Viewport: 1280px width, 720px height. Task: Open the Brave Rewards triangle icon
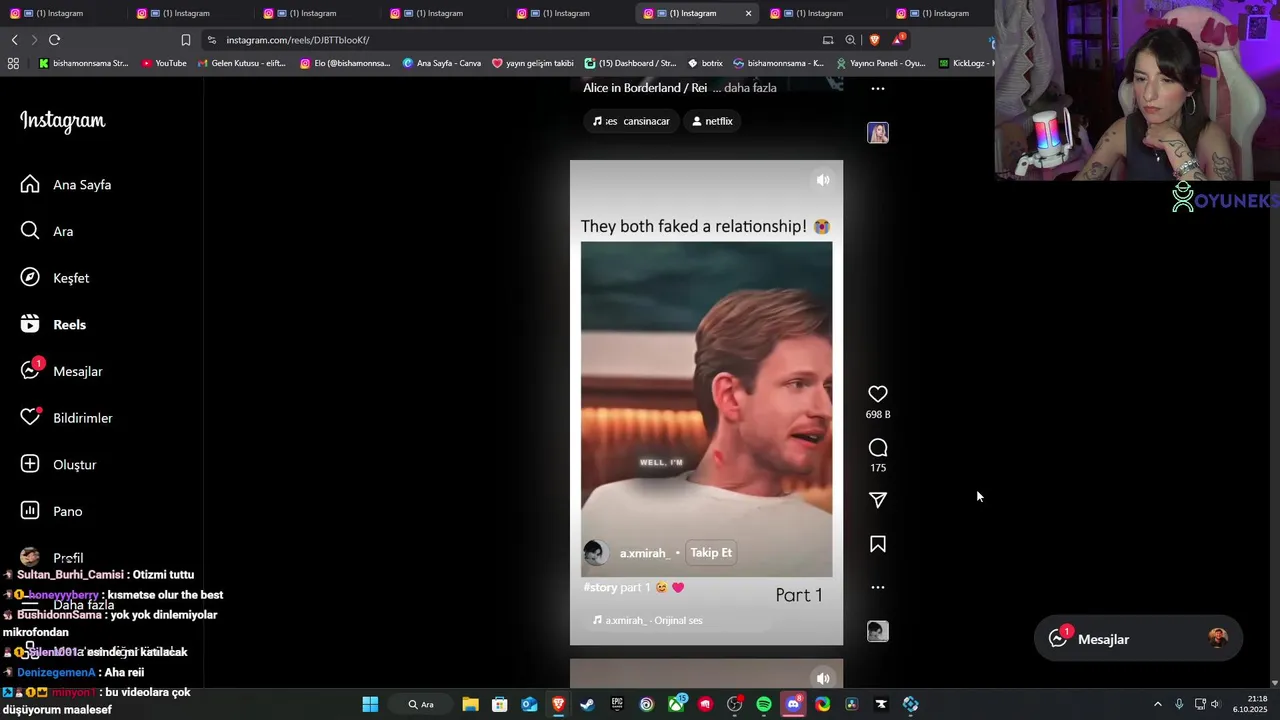[898, 40]
